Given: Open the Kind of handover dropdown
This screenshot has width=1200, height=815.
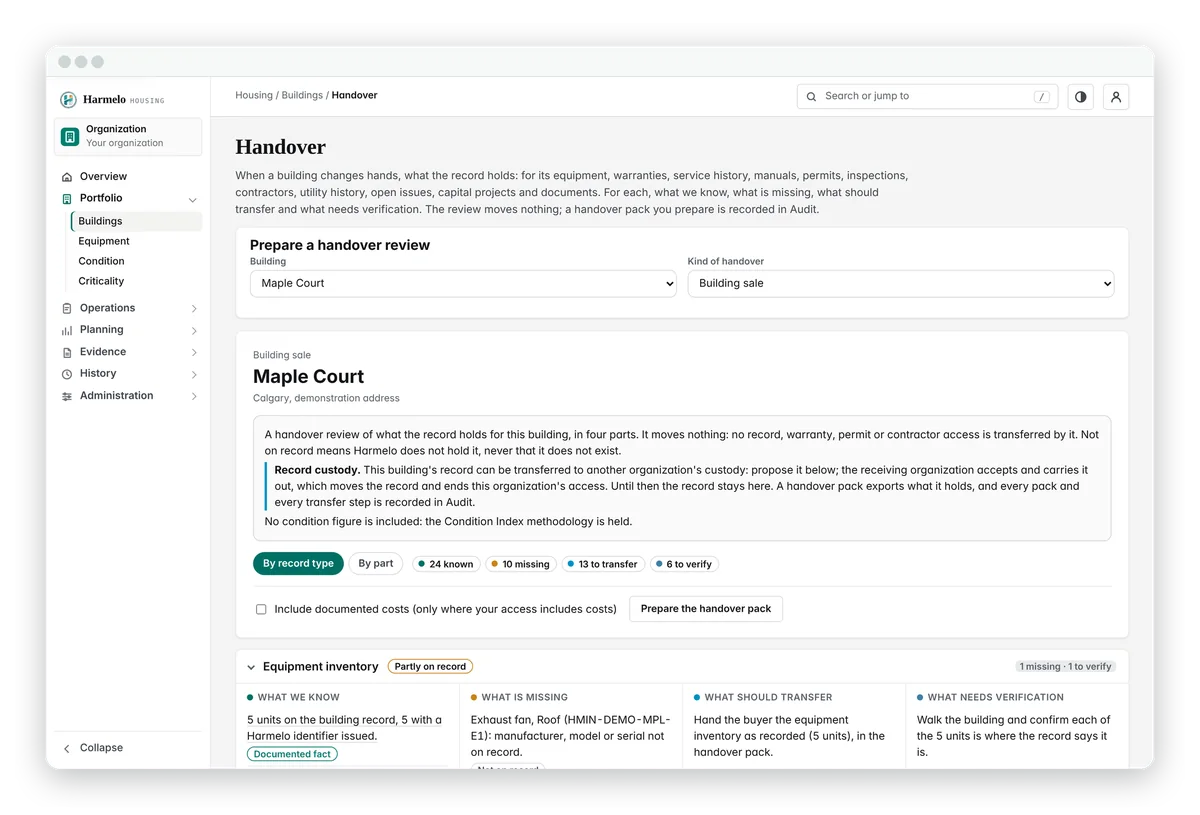Looking at the screenshot, I should (x=901, y=284).
